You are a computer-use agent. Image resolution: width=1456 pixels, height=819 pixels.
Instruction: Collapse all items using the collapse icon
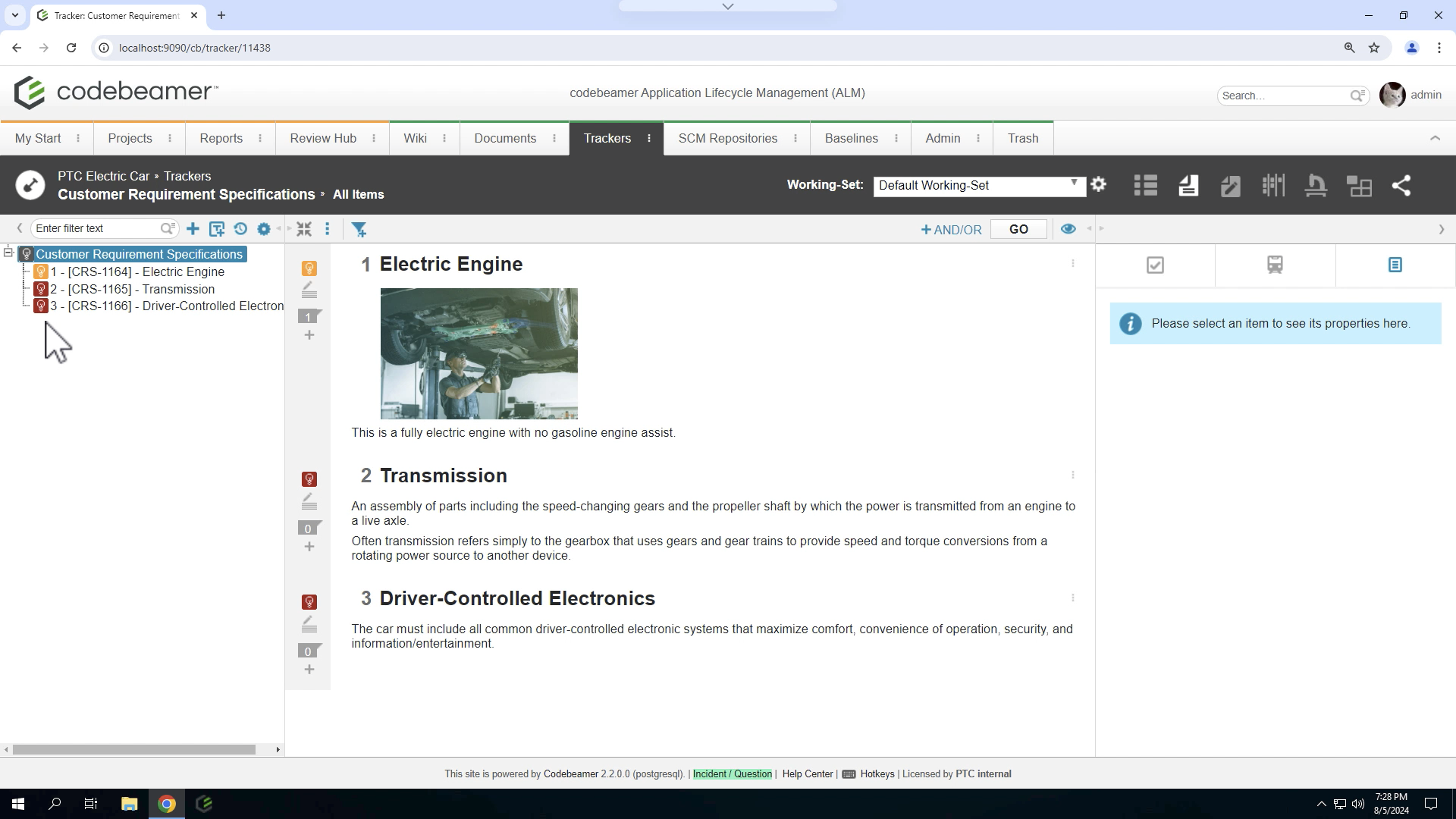point(304,228)
